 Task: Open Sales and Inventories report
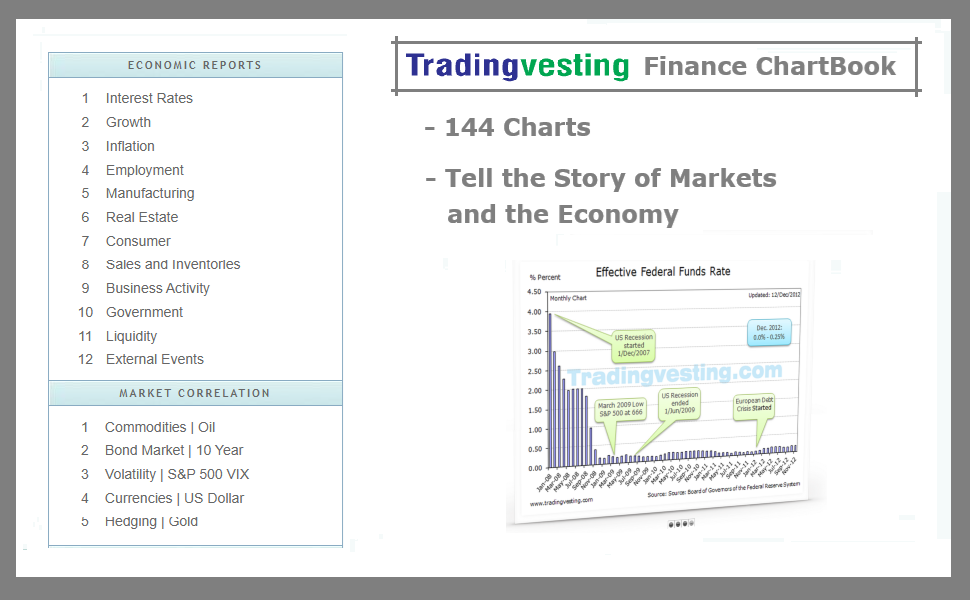[172, 264]
